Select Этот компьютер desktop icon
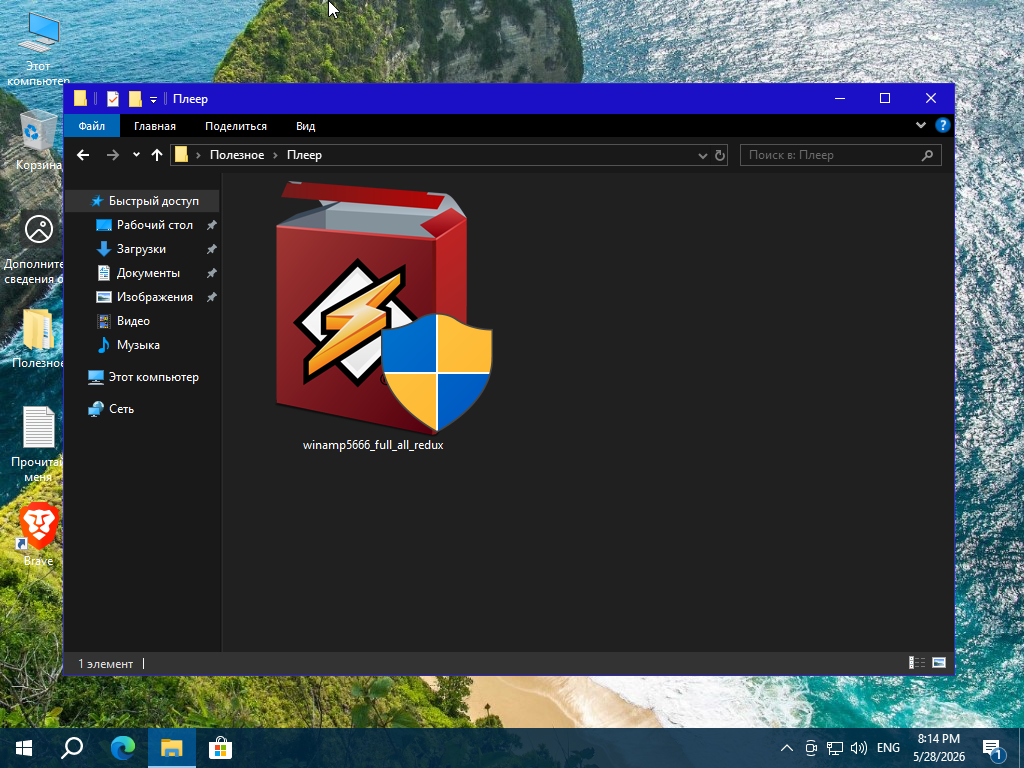Viewport: 1024px width, 768px height. click(x=38, y=49)
